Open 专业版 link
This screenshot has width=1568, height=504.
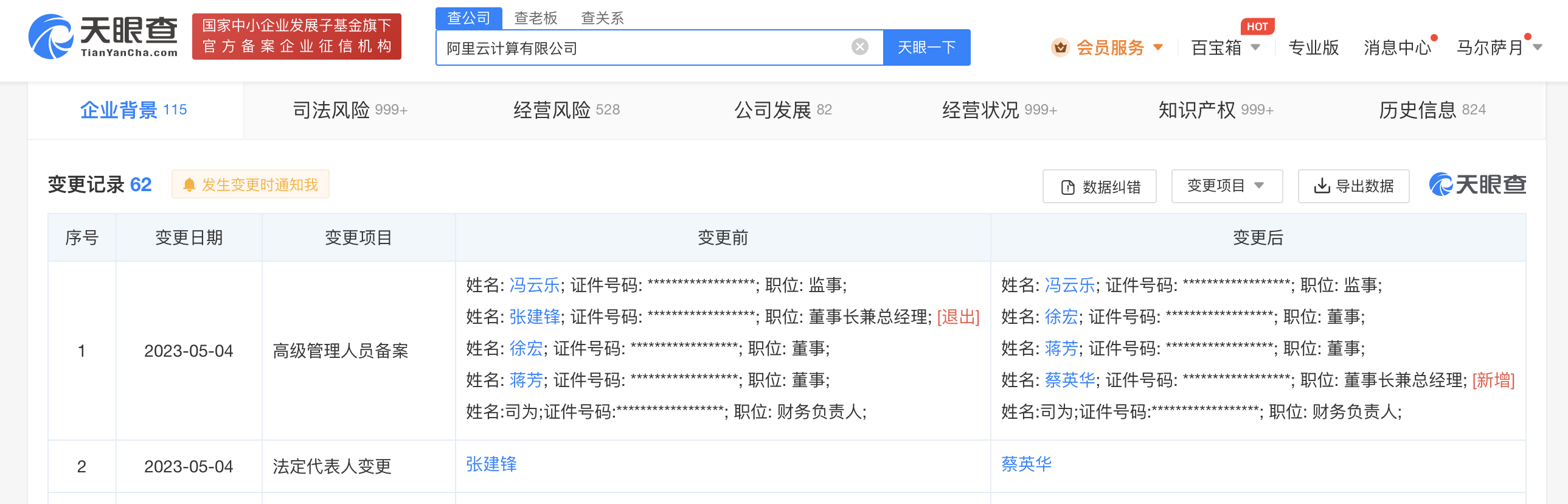1314,47
